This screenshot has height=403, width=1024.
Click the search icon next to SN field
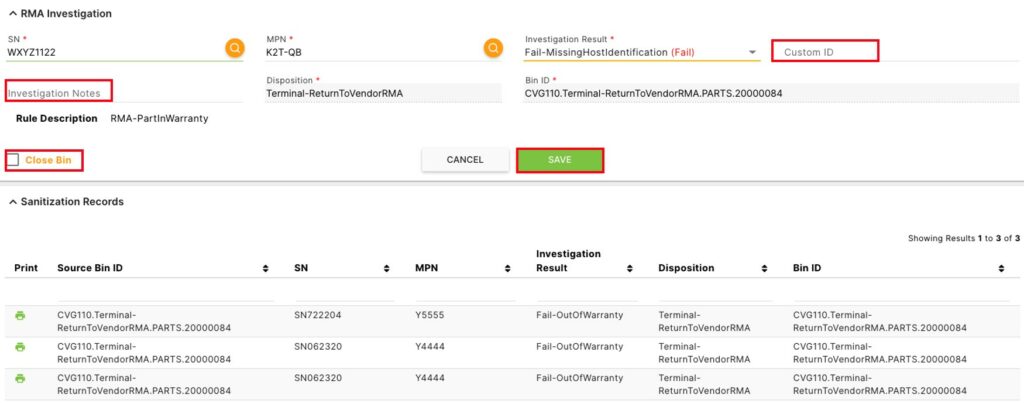tap(234, 48)
